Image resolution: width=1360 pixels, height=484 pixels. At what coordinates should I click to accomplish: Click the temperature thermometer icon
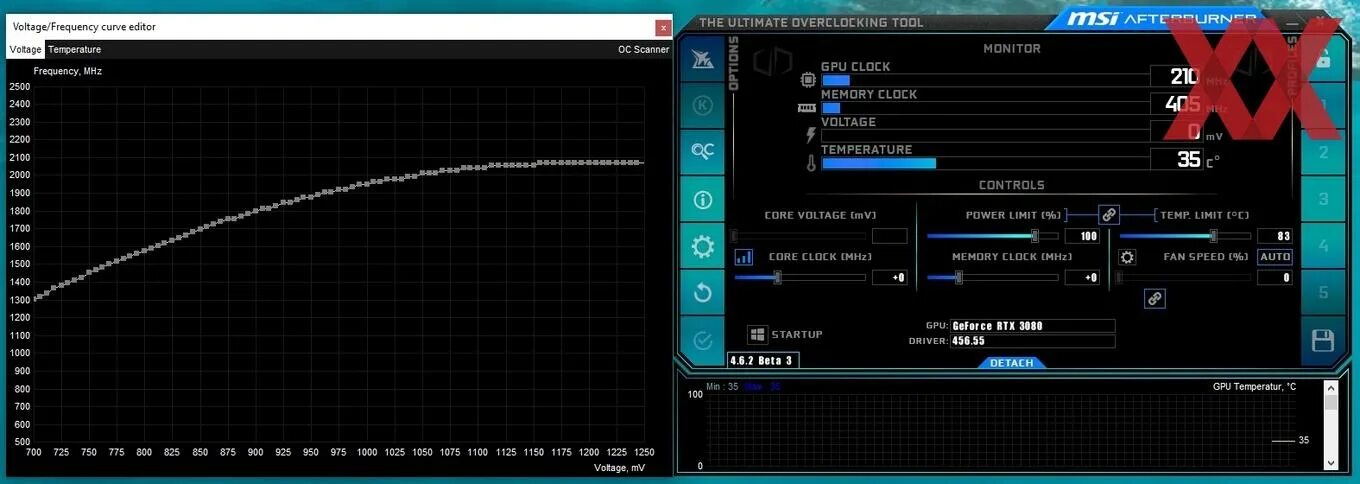click(x=811, y=162)
